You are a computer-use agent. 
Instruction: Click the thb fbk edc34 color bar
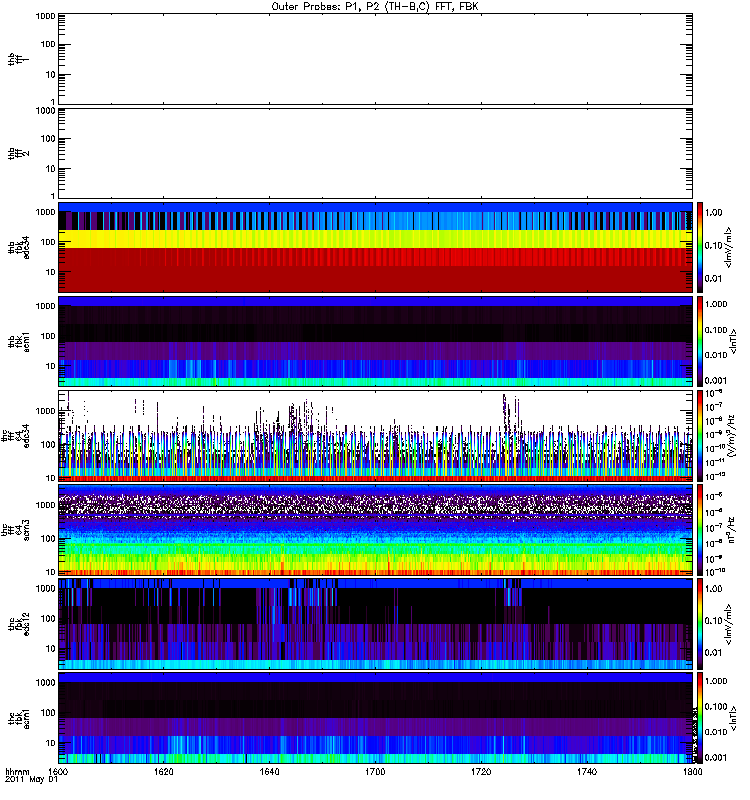701,247
